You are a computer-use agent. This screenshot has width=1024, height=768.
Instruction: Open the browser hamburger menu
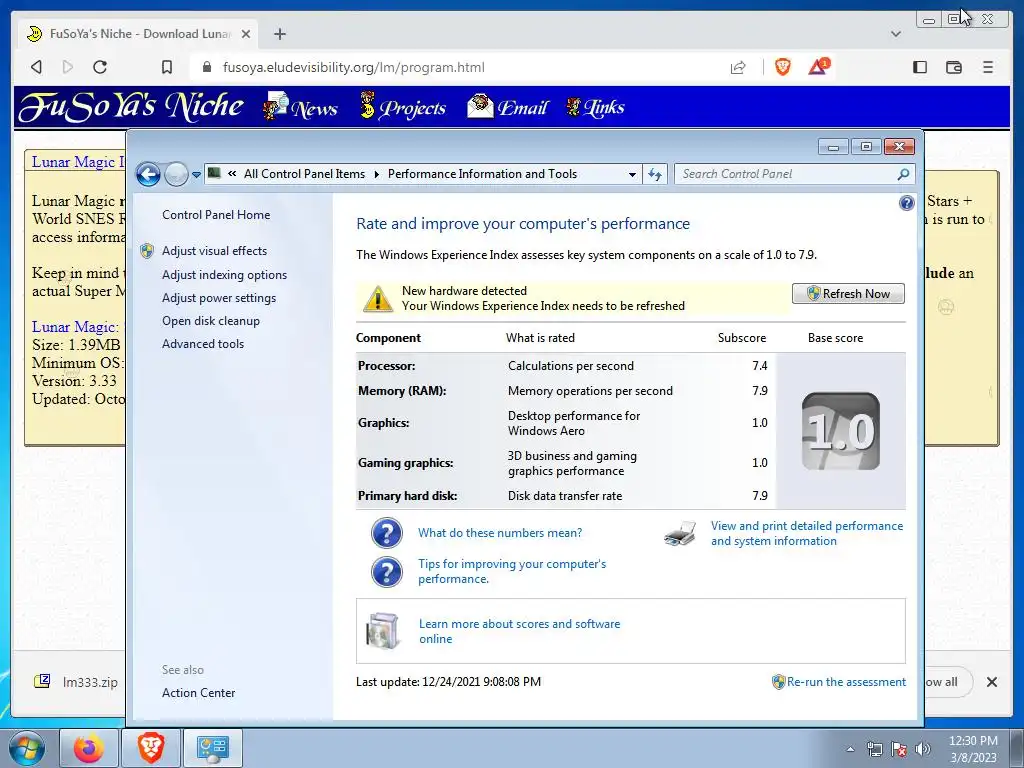click(988, 67)
